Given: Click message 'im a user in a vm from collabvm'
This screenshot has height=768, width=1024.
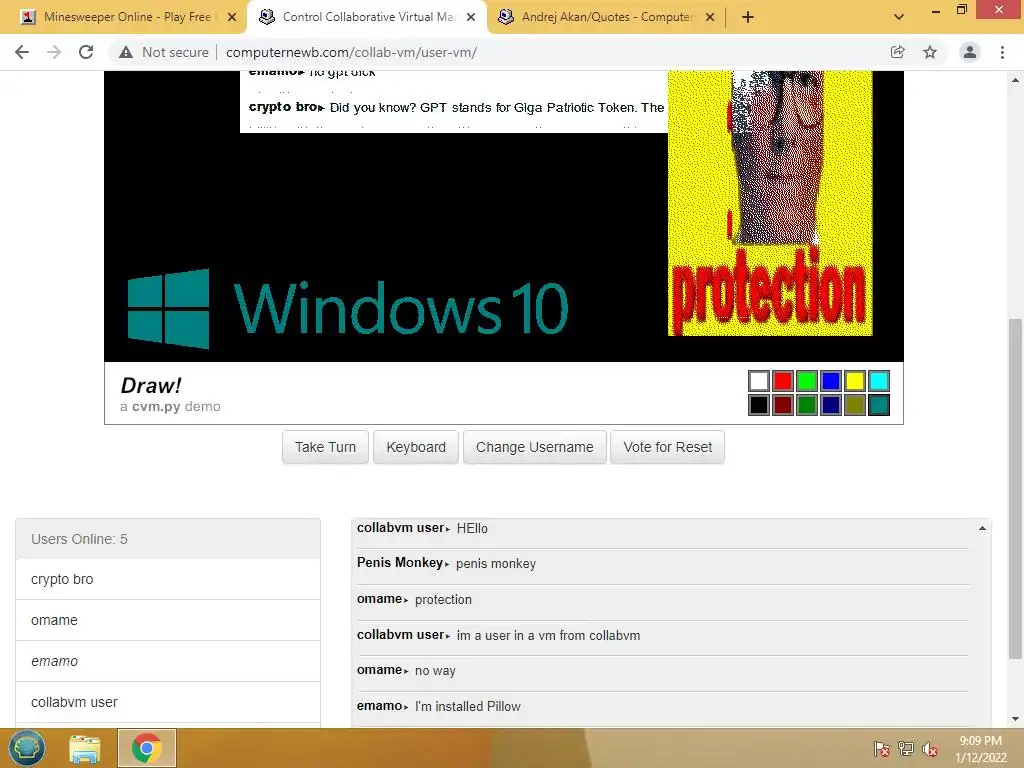Looking at the screenshot, I should [x=549, y=635].
